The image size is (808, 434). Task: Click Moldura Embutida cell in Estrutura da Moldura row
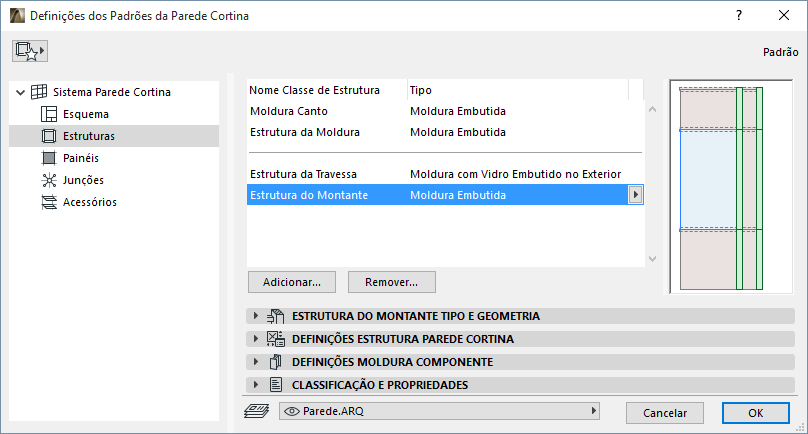click(458, 132)
